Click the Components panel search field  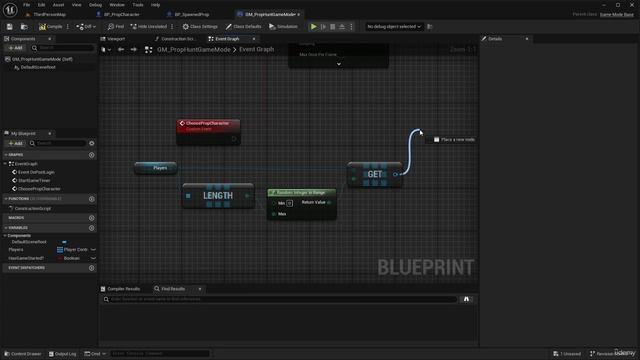coord(63,48)
